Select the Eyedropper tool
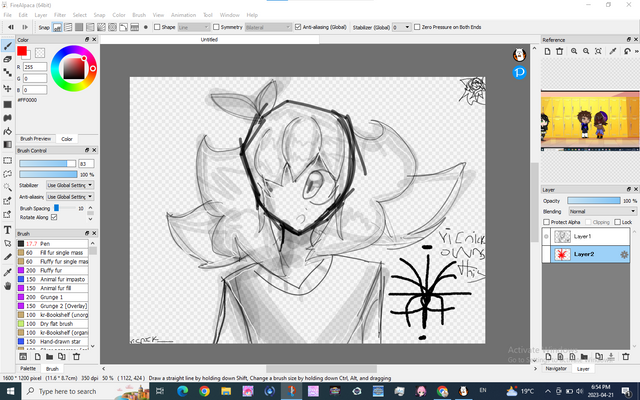 (7, 273)
